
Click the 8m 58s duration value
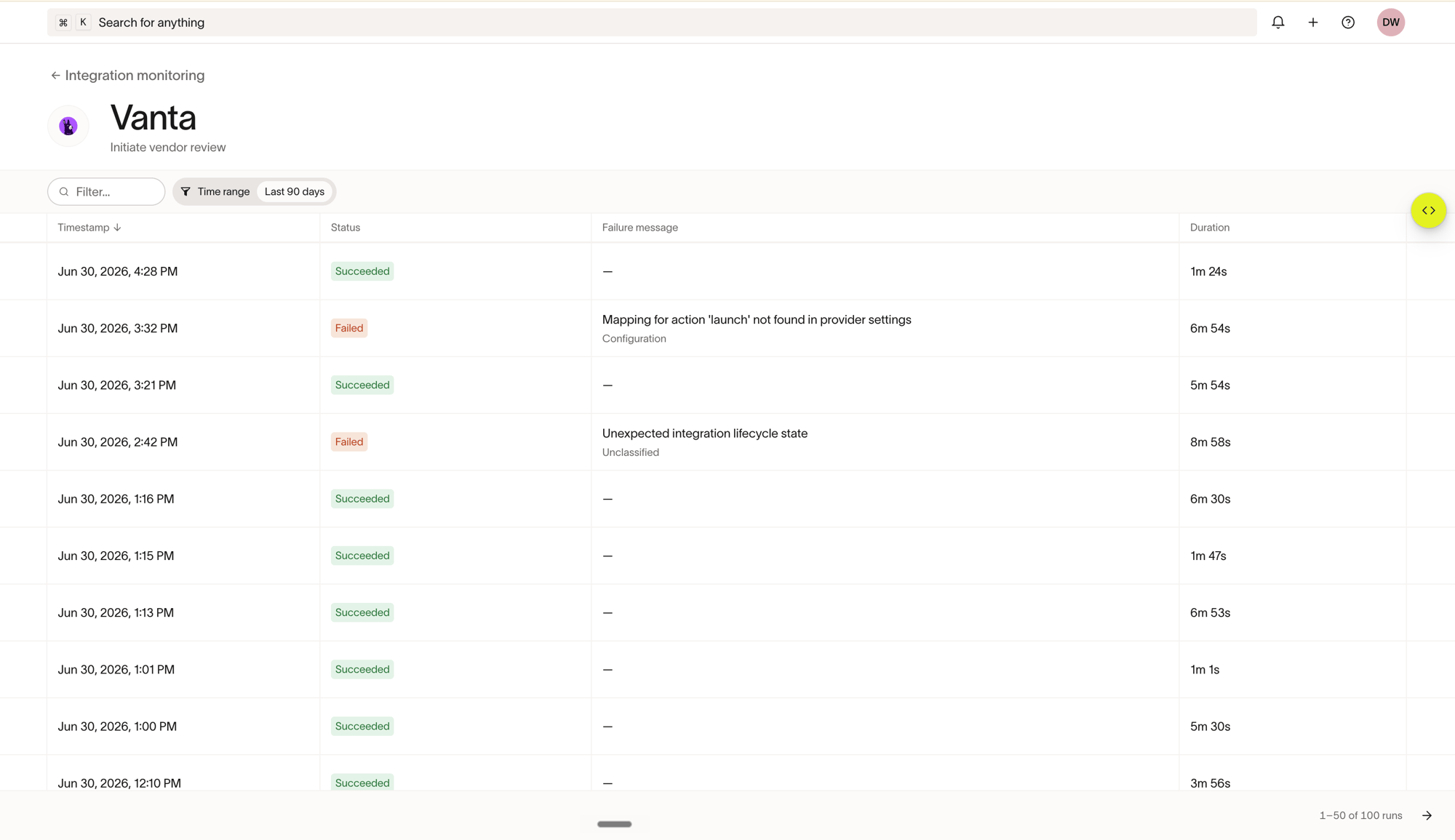coord(1211,442)
